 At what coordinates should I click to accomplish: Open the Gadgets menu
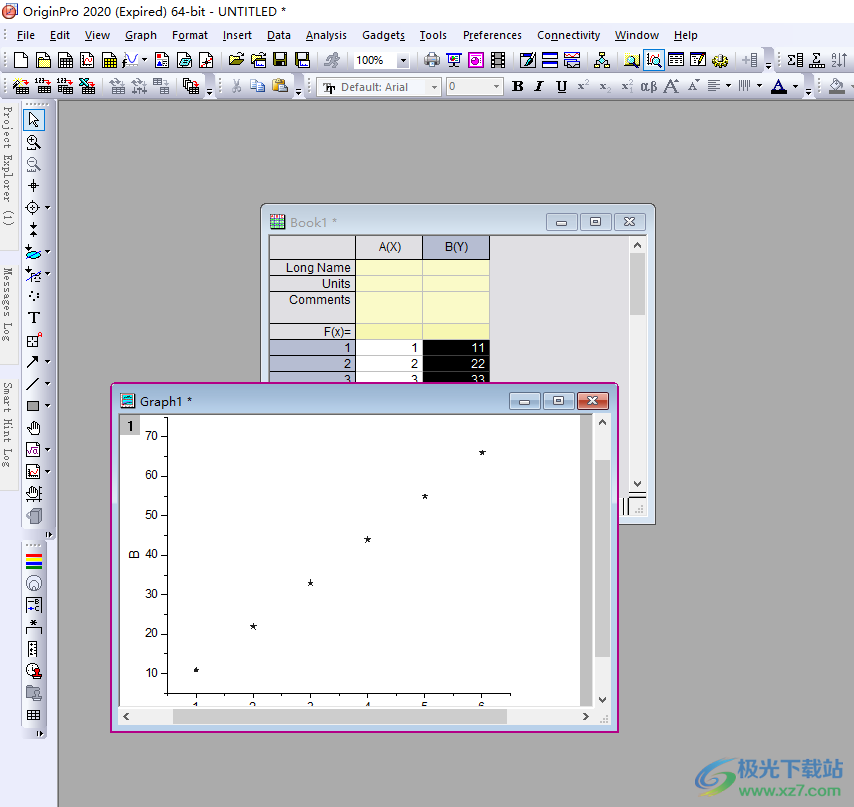pyautogui.click(x=383, y=35)
